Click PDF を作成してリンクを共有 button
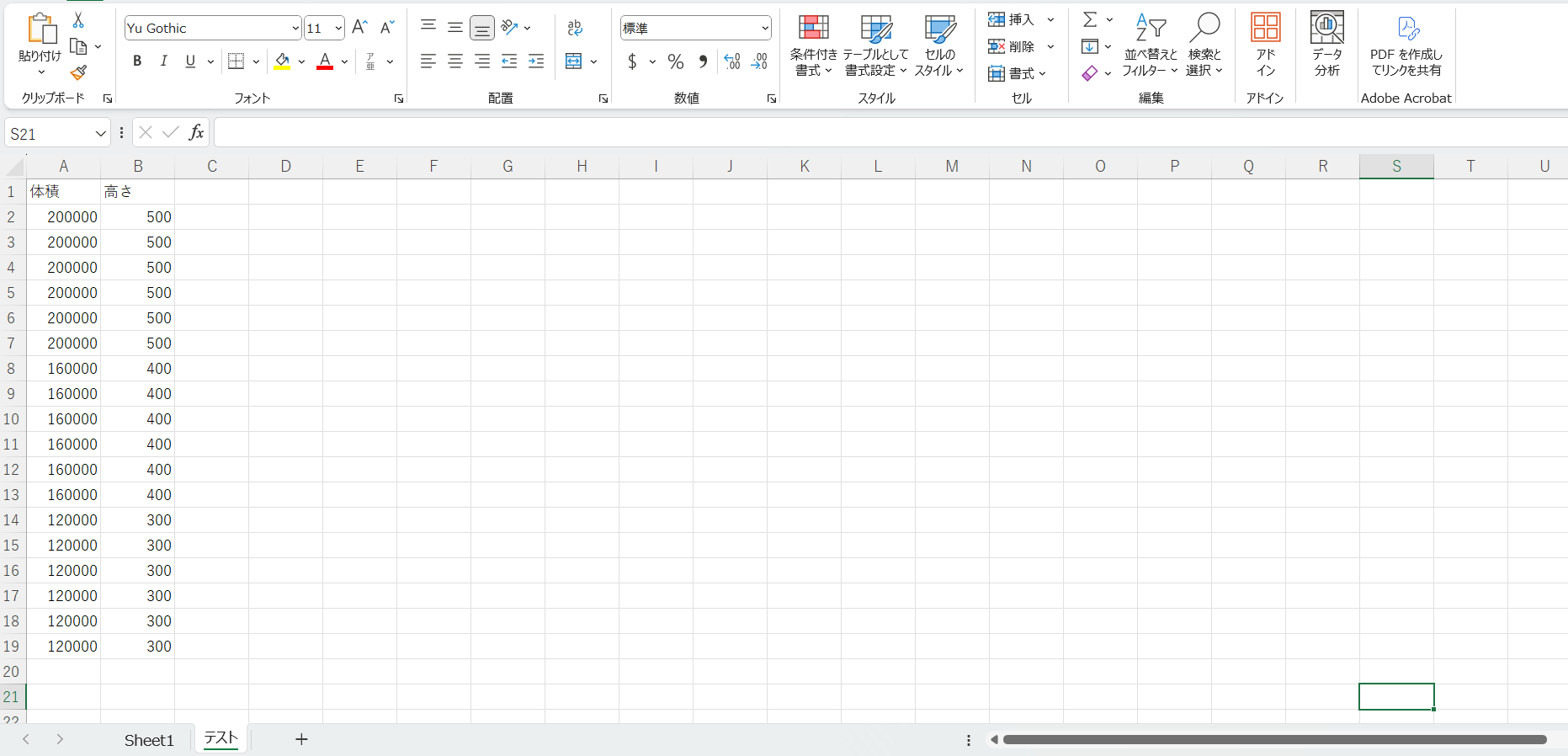Viewport: 1568px width, 756px height. click(1406, 45)
